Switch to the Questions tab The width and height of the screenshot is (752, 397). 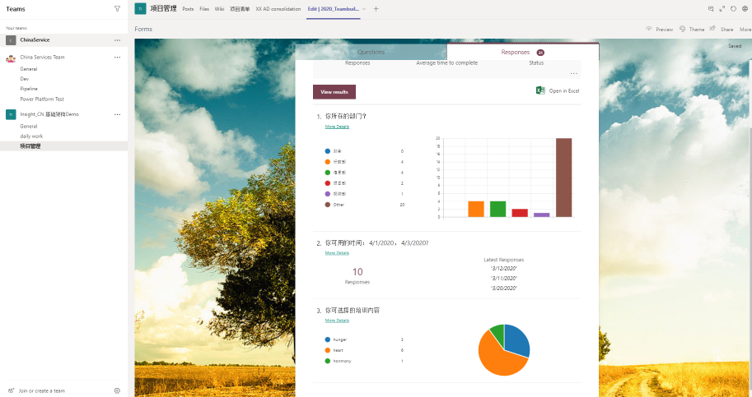[x=371, y=52]
